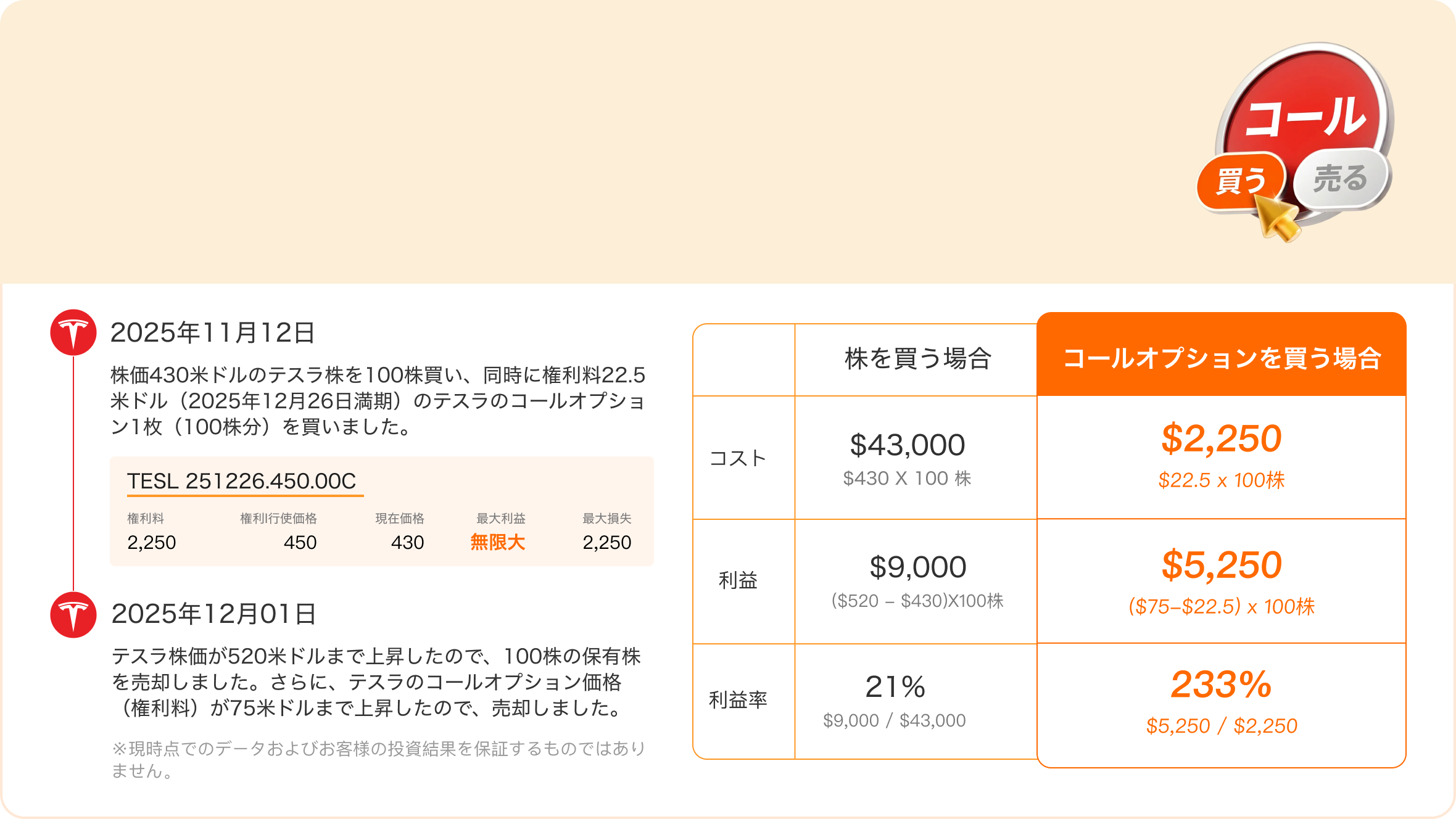Click the ($520 – $430)X100株 formula
The height and width of the screenshot is (819, 1456).
coord(918,601)
